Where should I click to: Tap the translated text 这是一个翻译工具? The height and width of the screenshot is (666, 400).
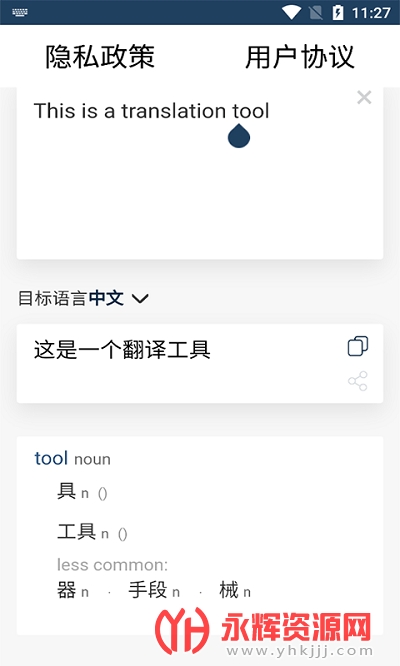tap(122, 350)
